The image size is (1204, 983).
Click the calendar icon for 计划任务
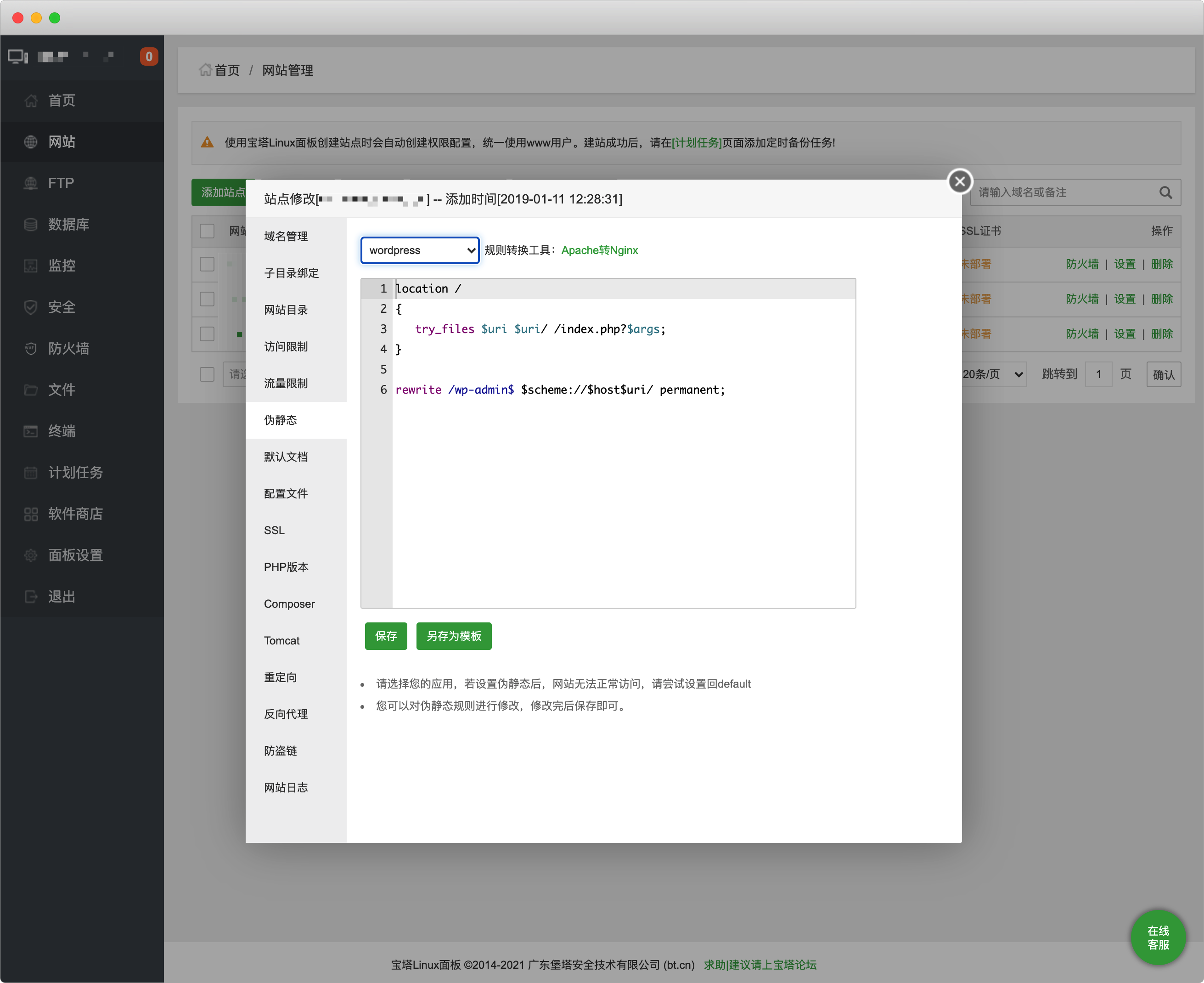point(31,473)
